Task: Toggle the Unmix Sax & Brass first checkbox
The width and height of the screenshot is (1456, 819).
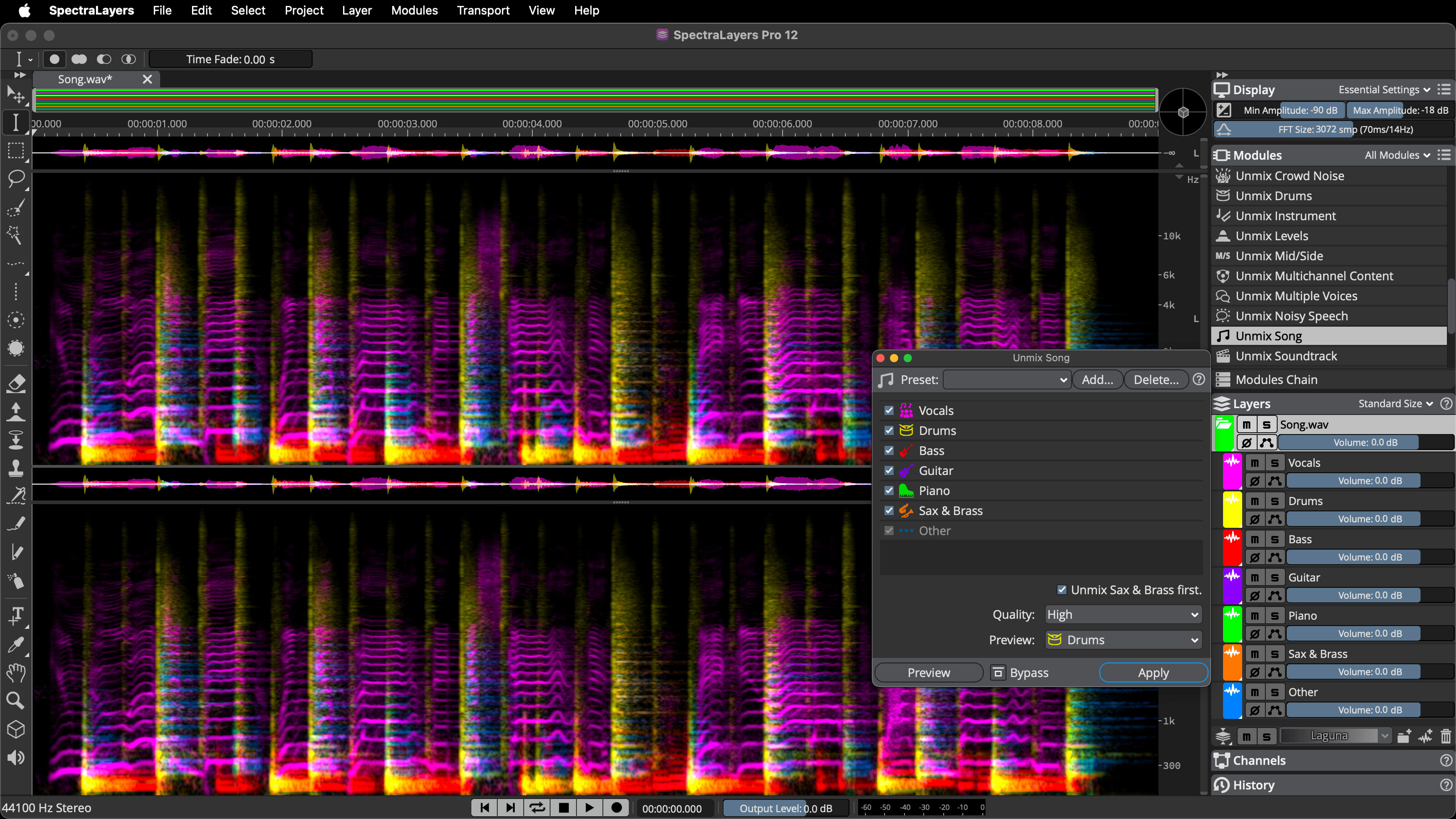Action: click(1062, 590)
